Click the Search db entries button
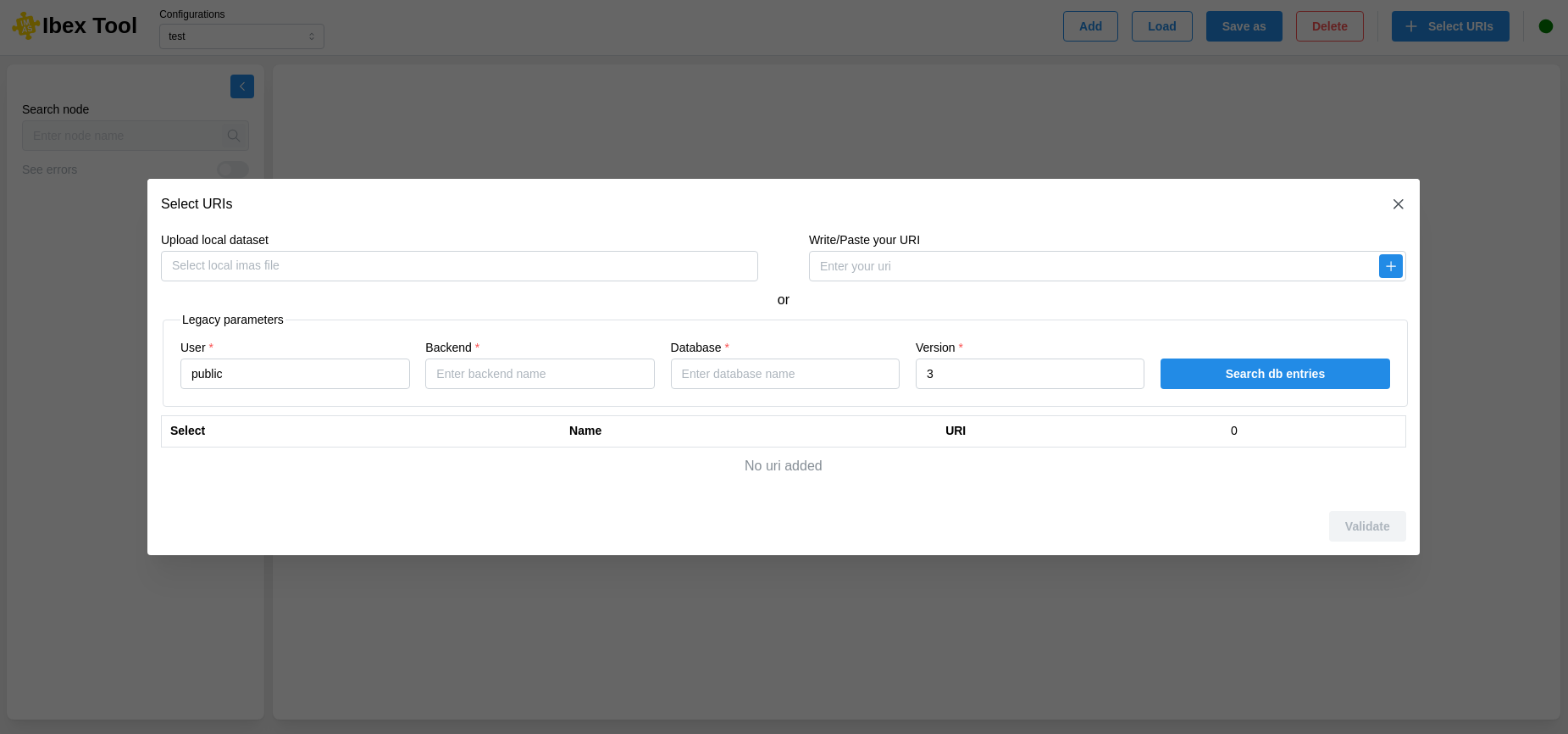The width and height of the screenshot is (1568, 734). [x=1274, y=374]
